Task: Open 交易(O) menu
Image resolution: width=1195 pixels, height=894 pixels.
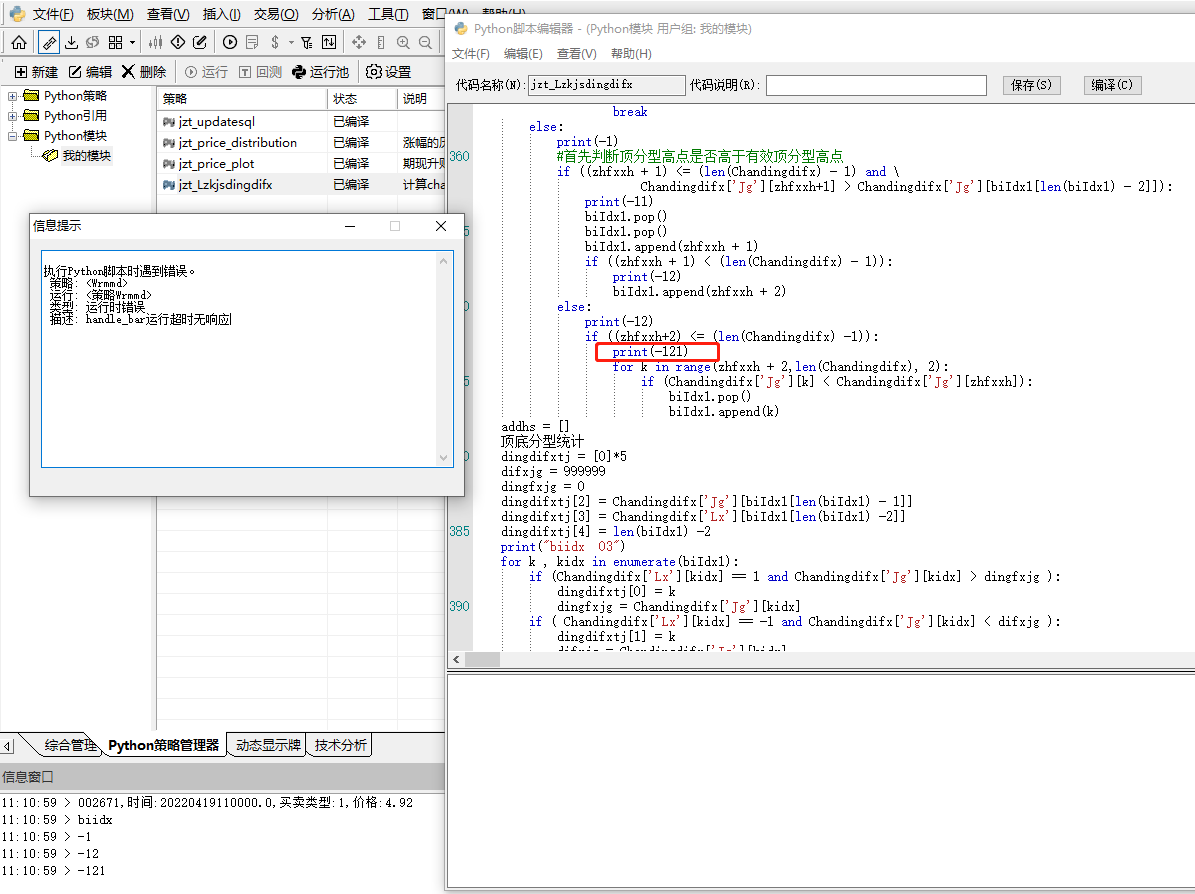Action: 276,14
